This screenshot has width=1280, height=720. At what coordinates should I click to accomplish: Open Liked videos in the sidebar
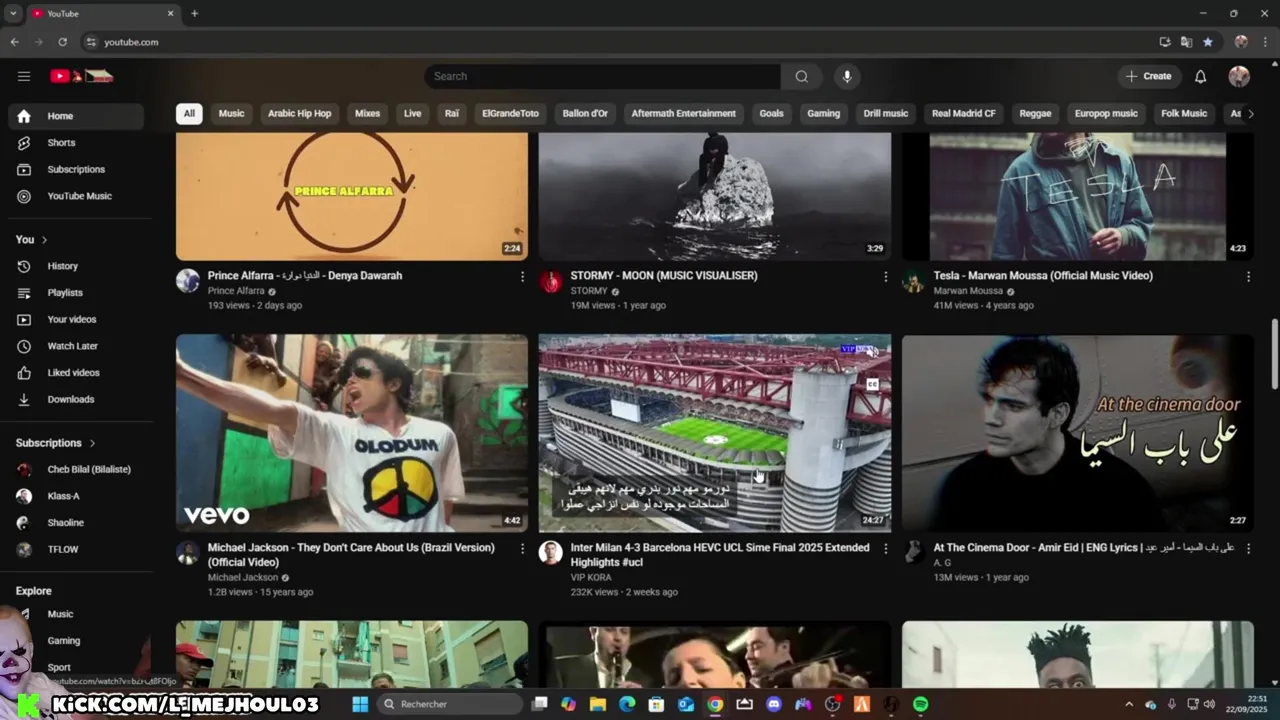coord(76,373)
